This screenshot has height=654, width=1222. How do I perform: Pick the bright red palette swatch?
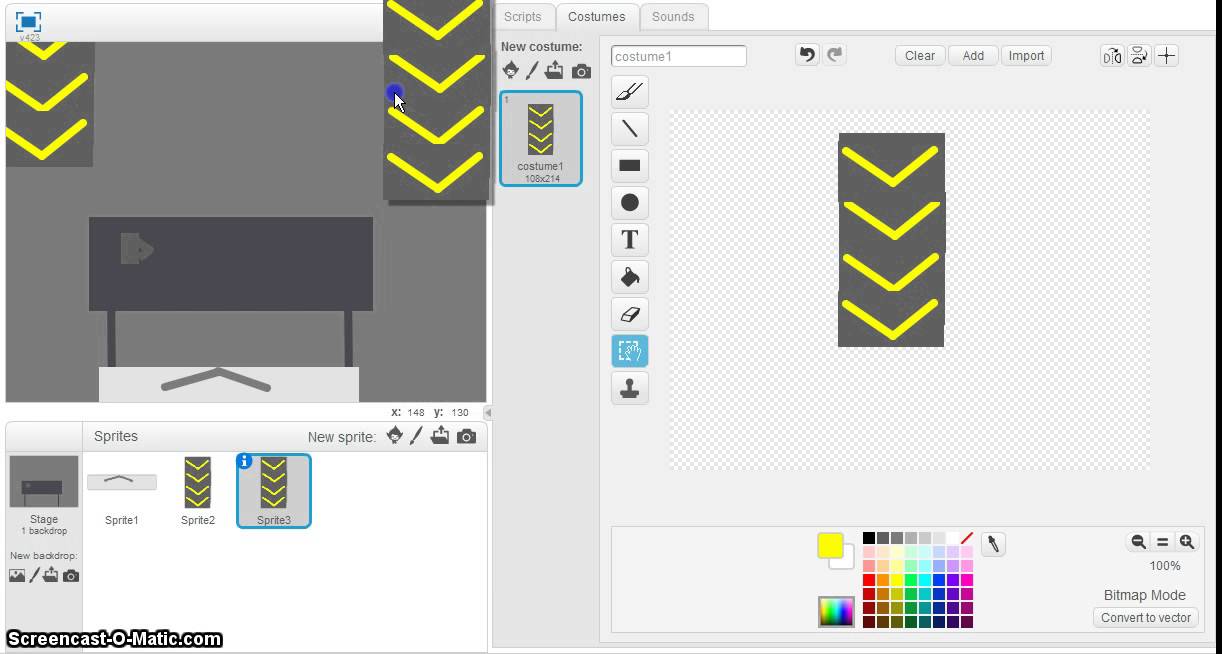869,580
